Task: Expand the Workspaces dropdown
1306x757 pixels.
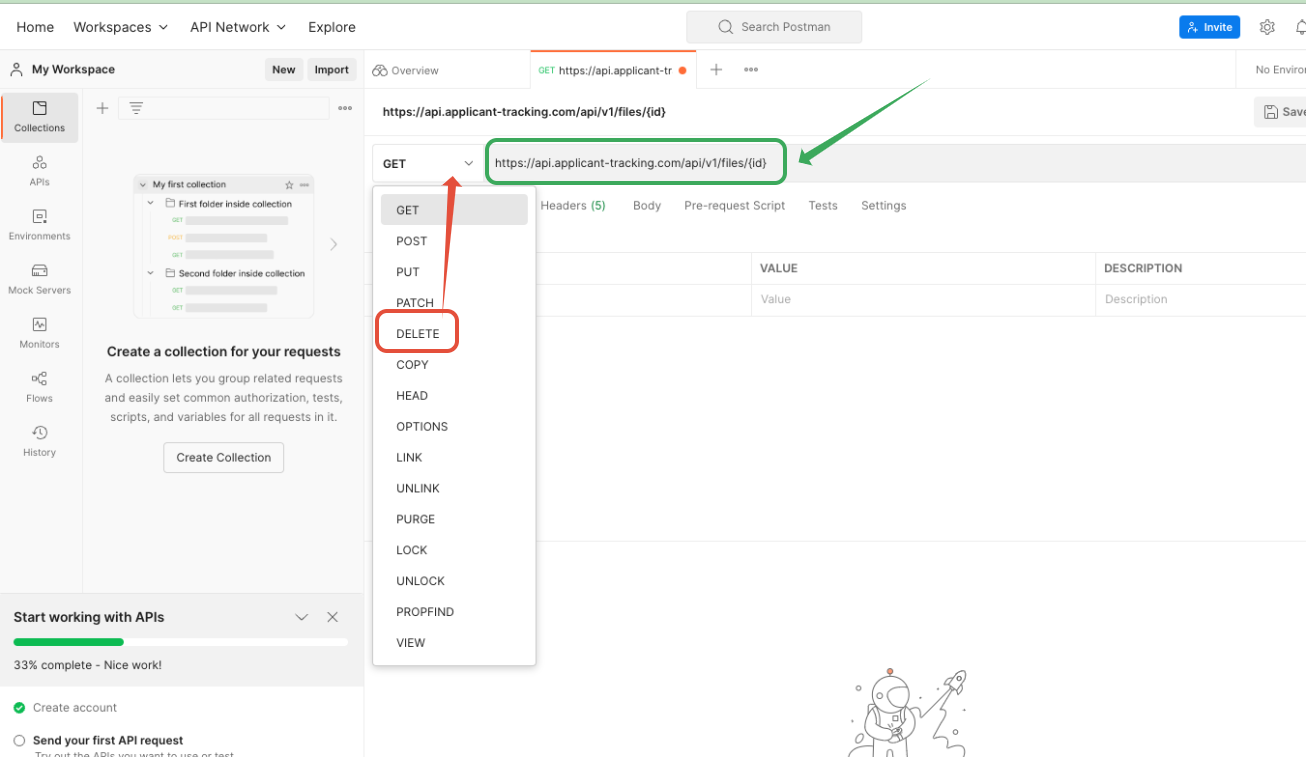Action: pyautogui.click(x=121, y=27)
